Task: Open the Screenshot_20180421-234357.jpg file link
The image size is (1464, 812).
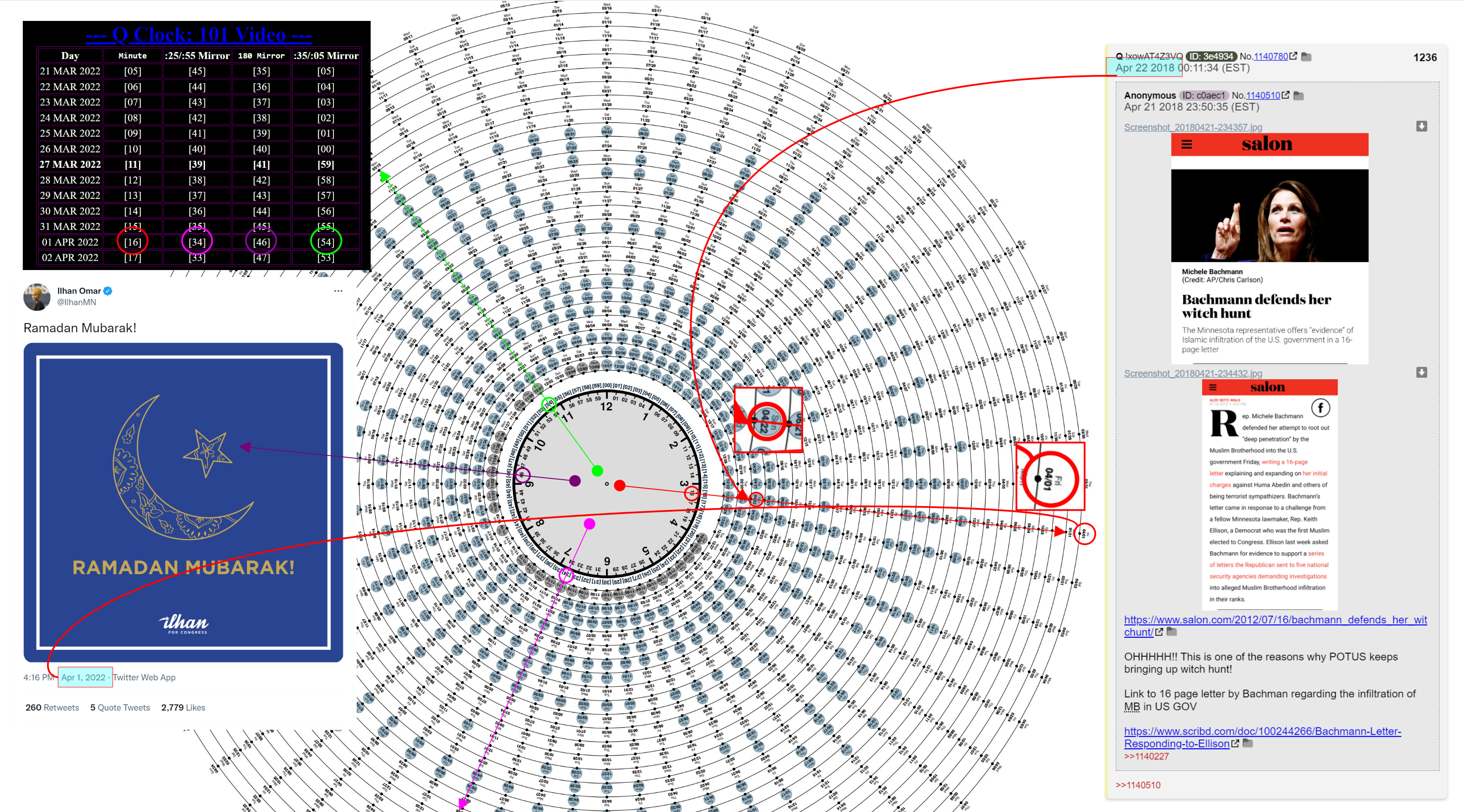Action: [x=1193, y=127]
